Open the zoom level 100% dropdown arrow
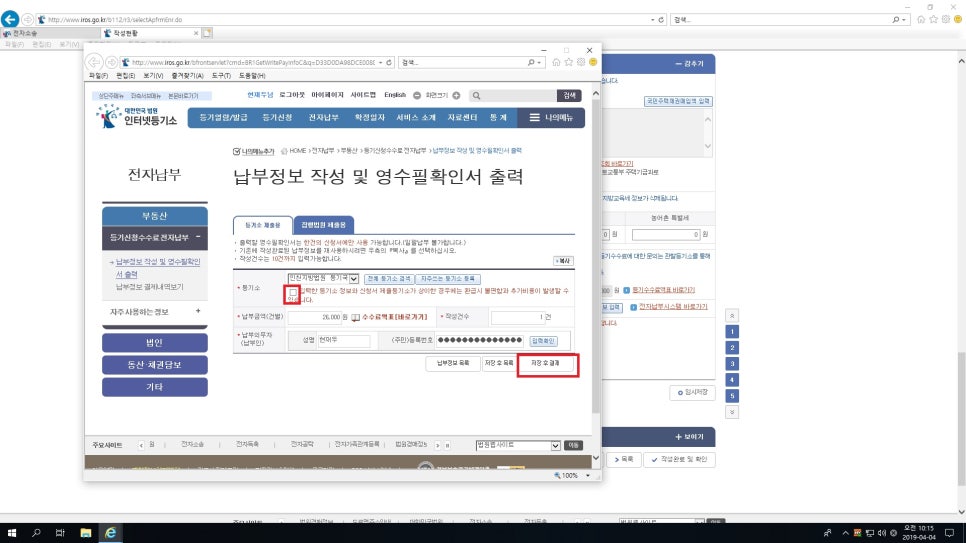This screenshot has height=543, width=966. tap(588, 476)
